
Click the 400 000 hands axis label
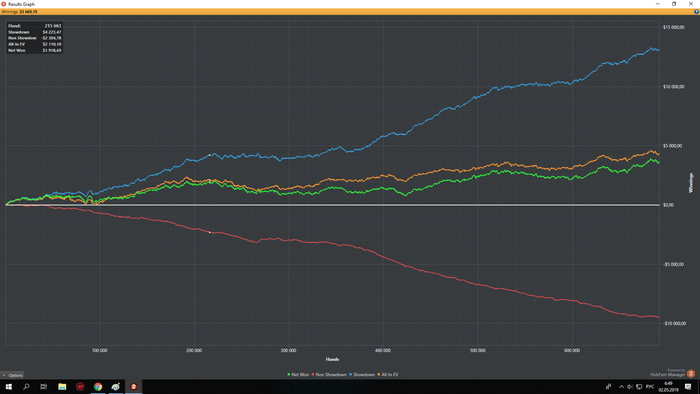383,351
